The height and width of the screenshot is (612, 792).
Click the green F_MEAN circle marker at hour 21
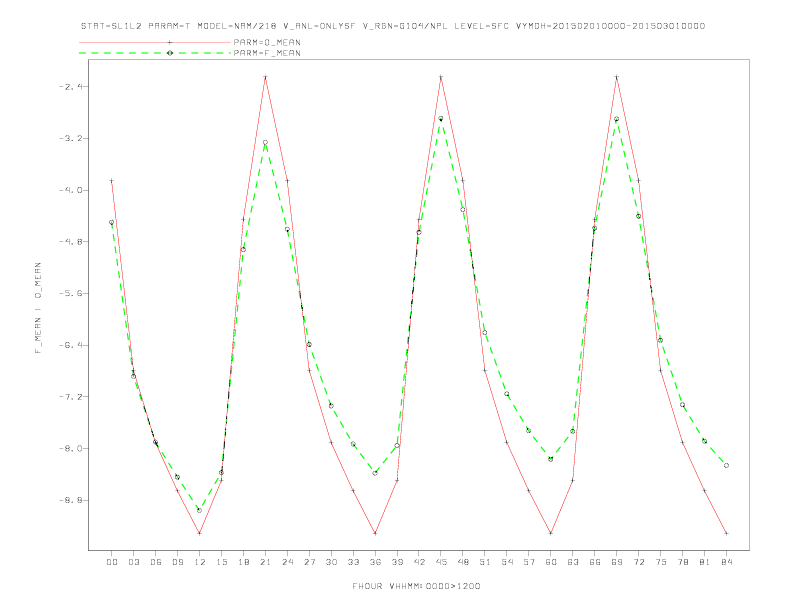coord(265,142)
